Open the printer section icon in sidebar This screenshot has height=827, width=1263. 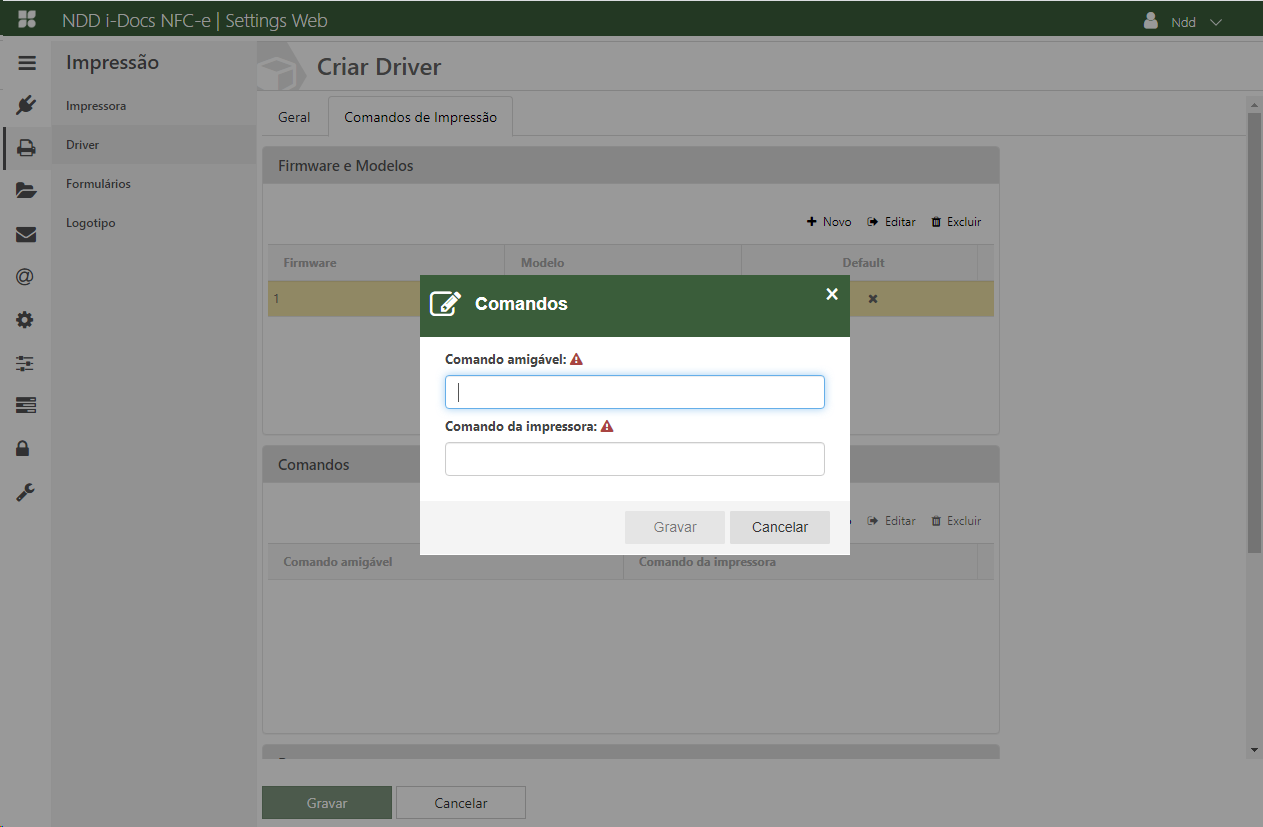pos(26,148)
